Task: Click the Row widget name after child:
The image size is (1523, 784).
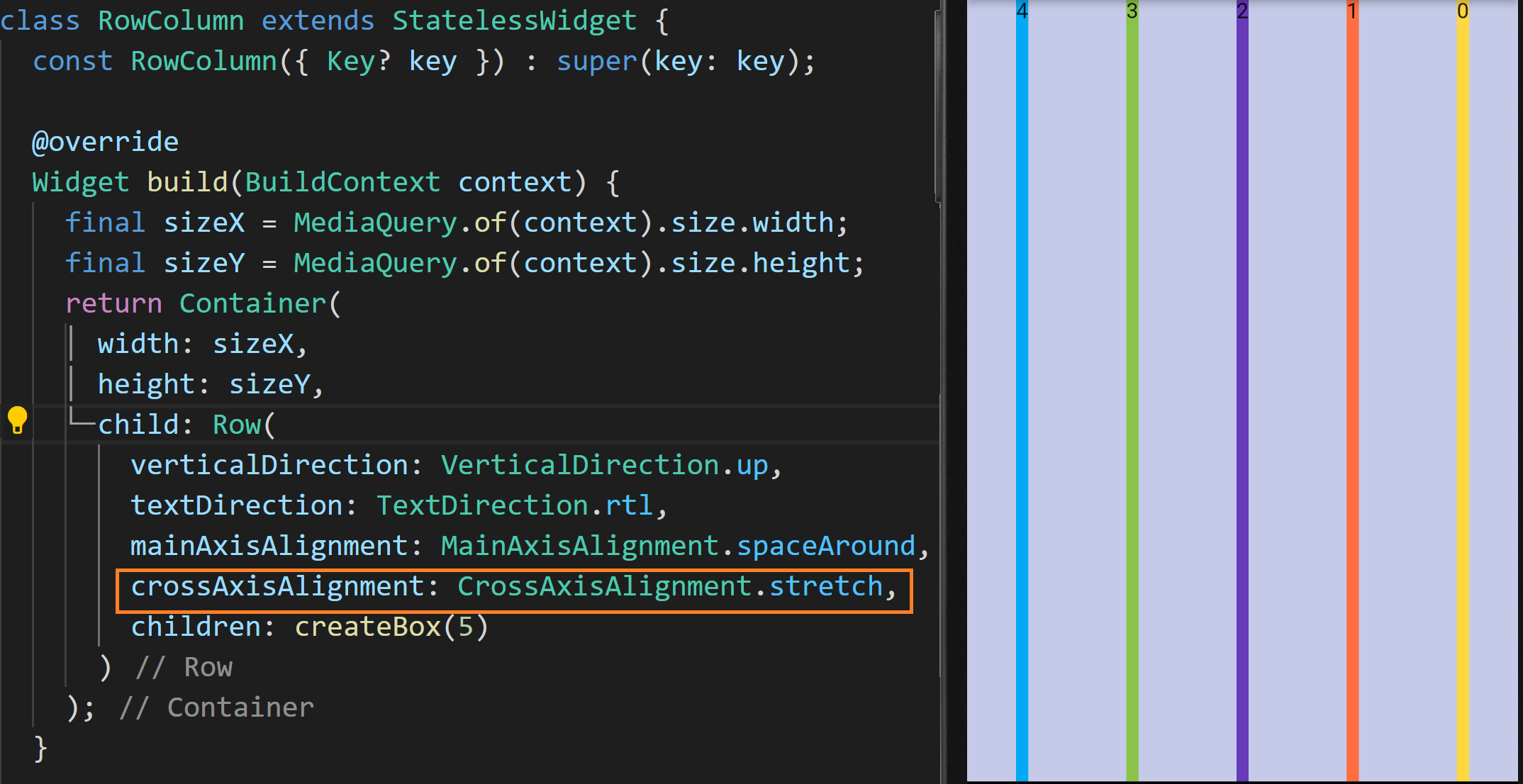Action: (x=237, y=425)
